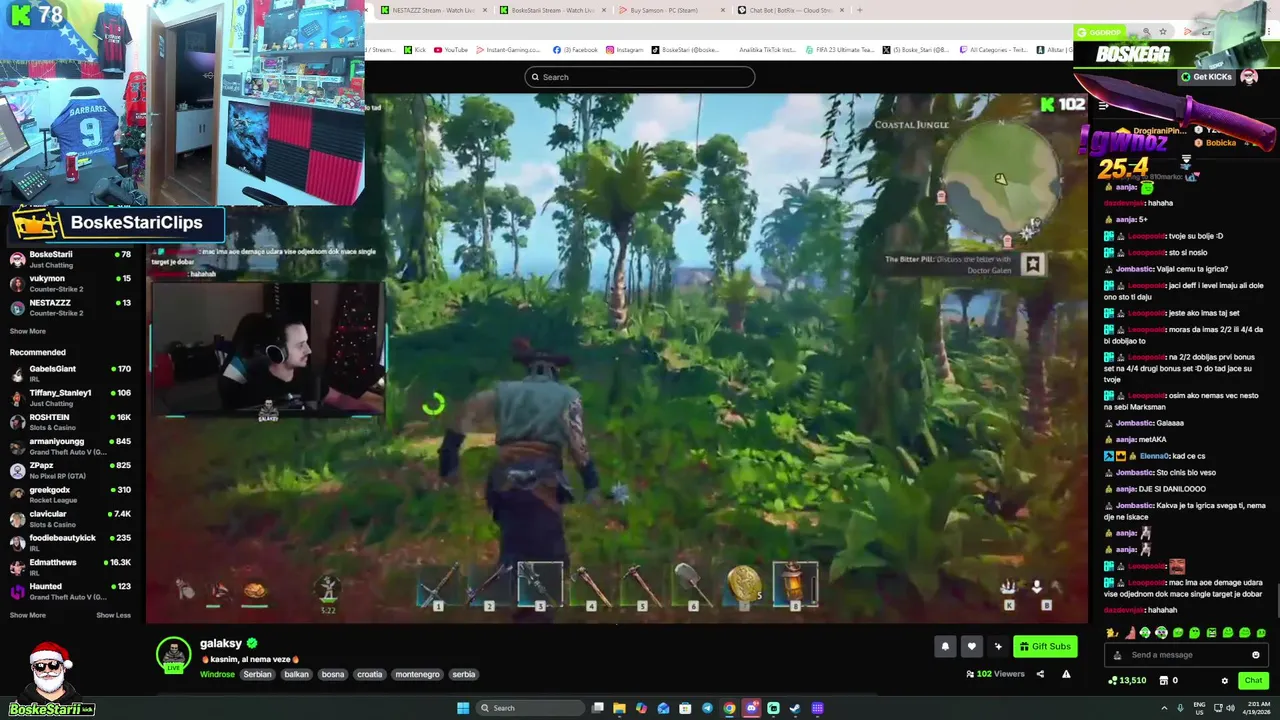Select the balkan tag
1280x720 pixels.
pyautogui.click(x=296, y=674)
